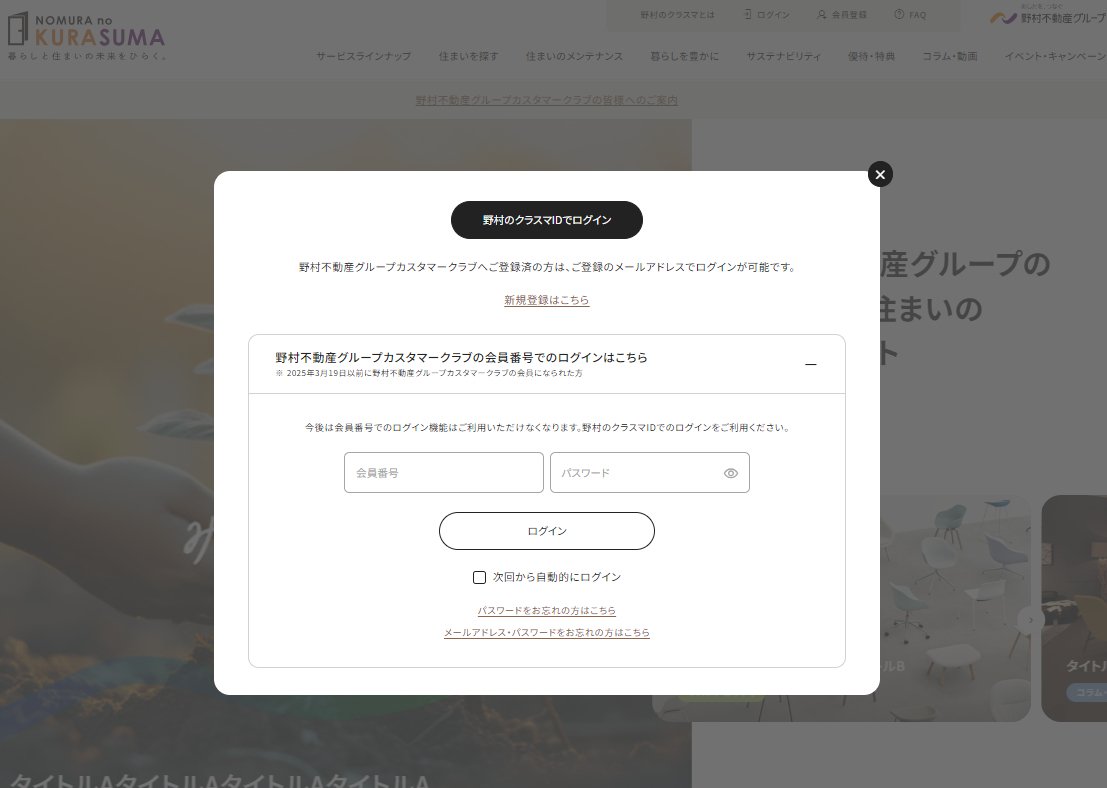1107x788 pixels.
Task: Click the NOMURA no KURASUMA logo
Action: click(x=86, y=35)
